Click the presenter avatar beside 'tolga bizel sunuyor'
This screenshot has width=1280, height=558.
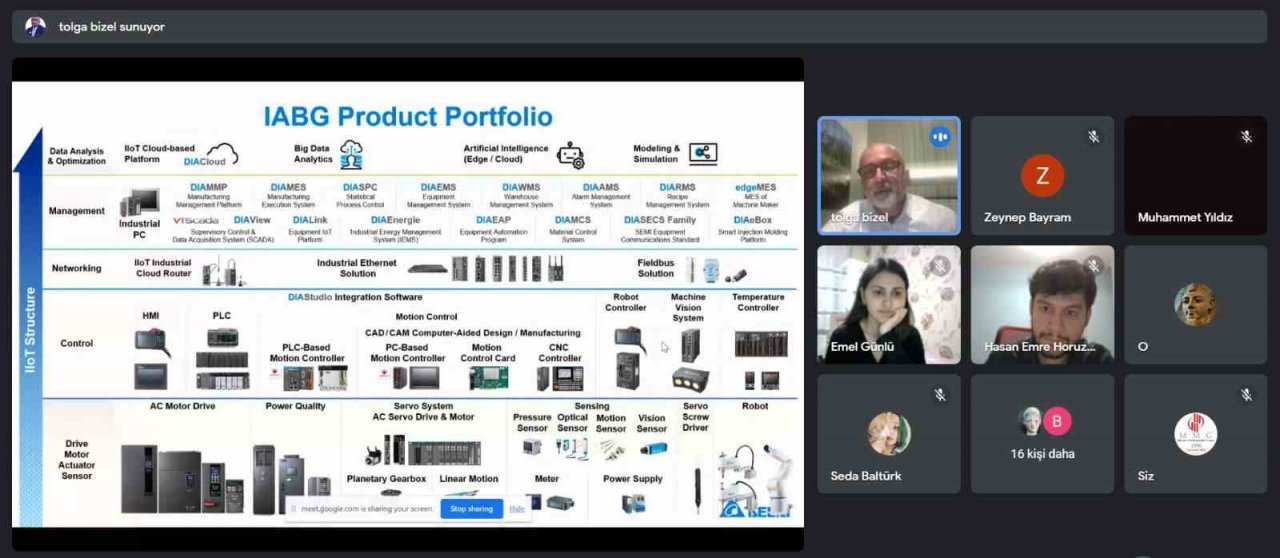pyautogui.click(x=35, y=27)
